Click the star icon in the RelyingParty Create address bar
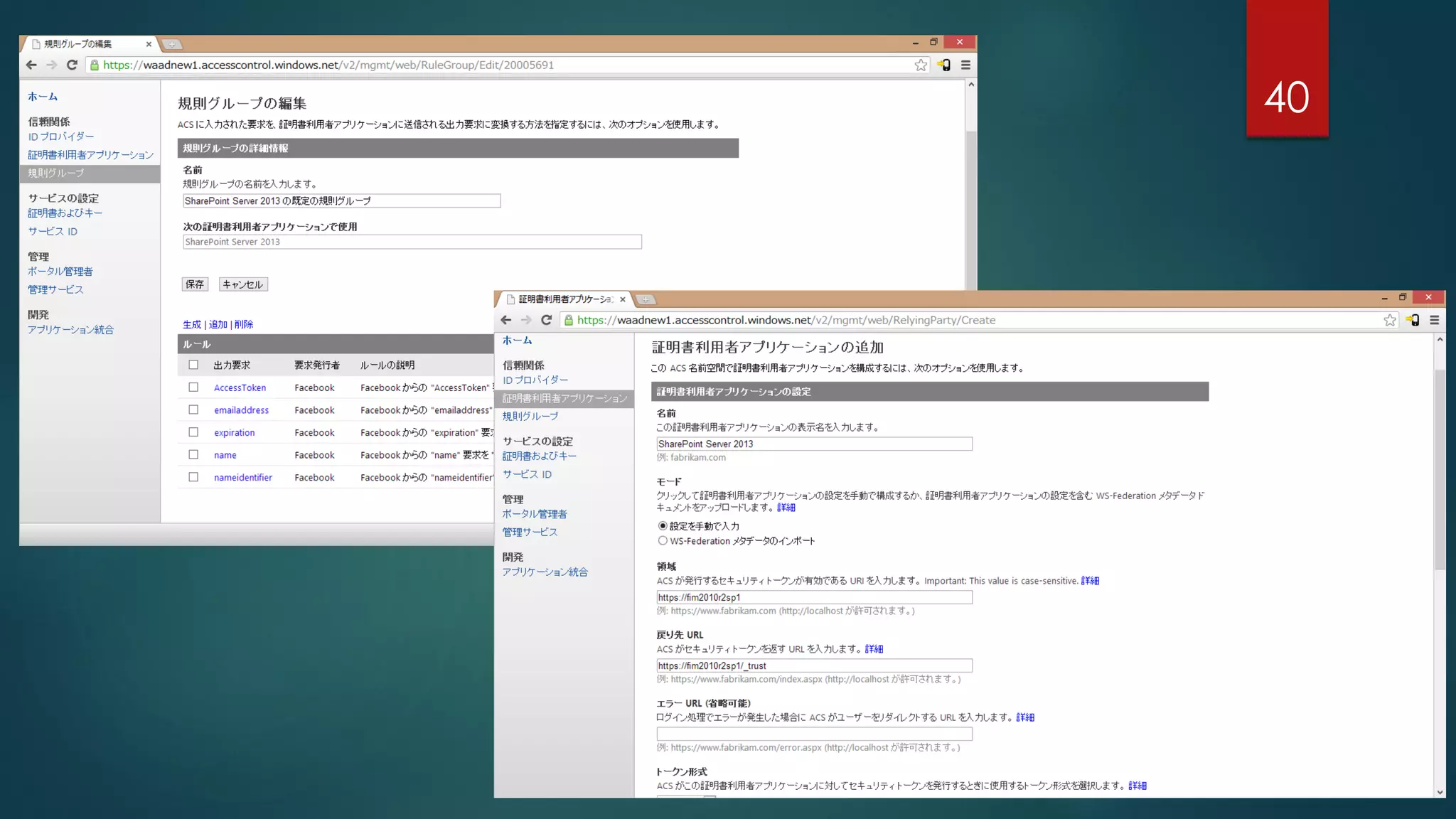 1389,320
